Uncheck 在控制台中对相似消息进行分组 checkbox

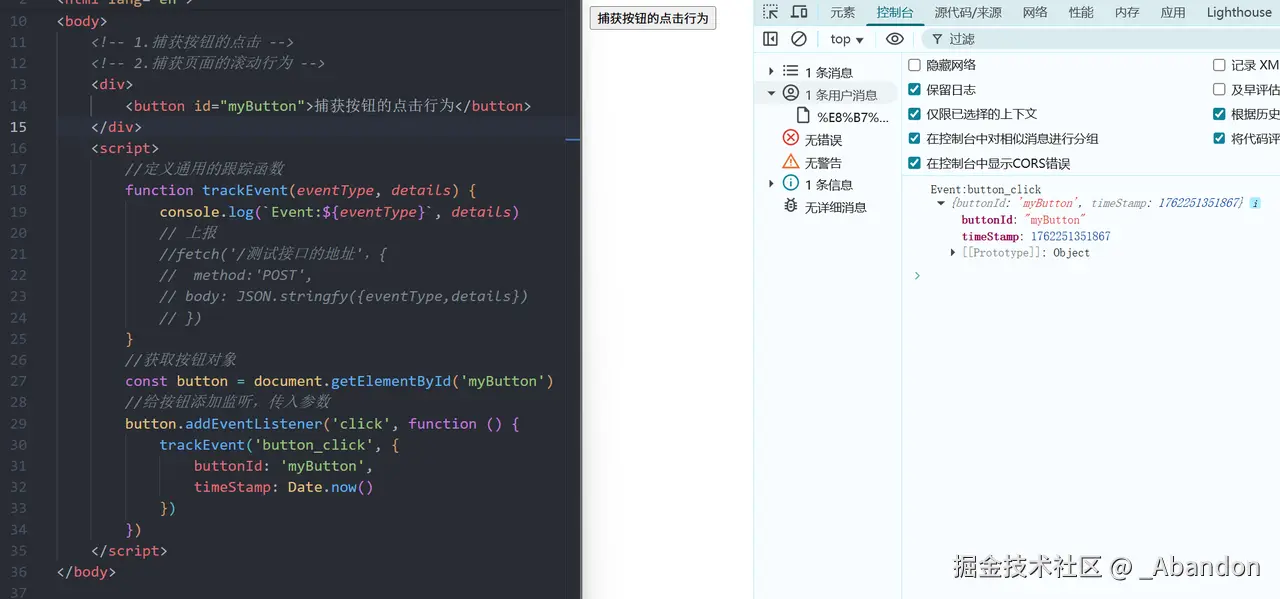(914, 138)
